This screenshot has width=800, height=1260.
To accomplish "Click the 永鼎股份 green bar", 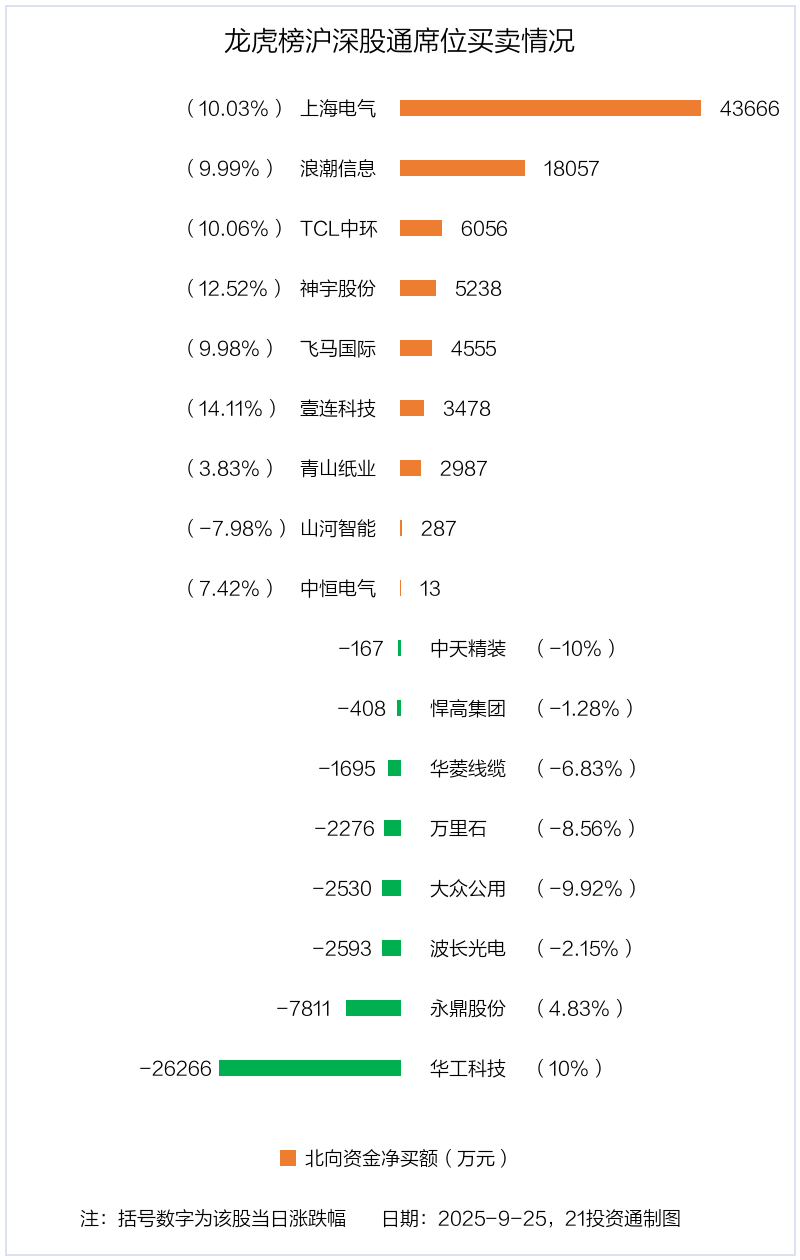I will tap(373, 1008).
